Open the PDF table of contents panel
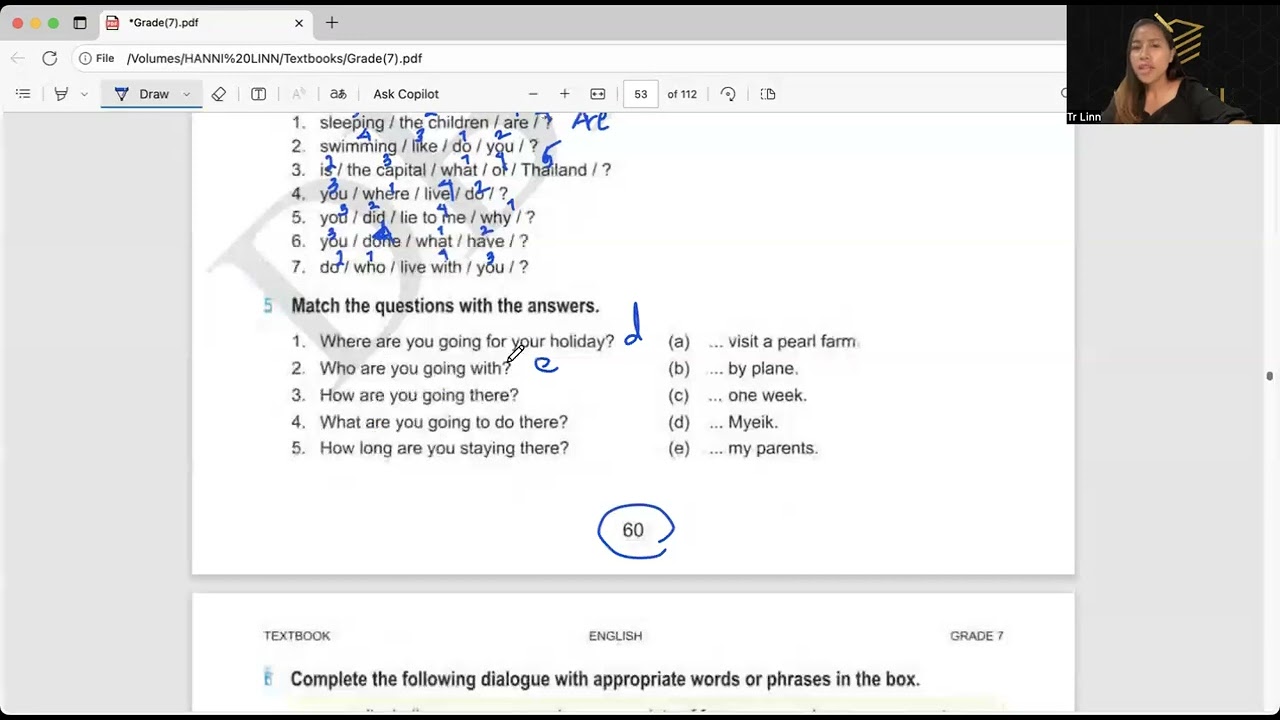The image size is (1280, 720). (23, 94)
